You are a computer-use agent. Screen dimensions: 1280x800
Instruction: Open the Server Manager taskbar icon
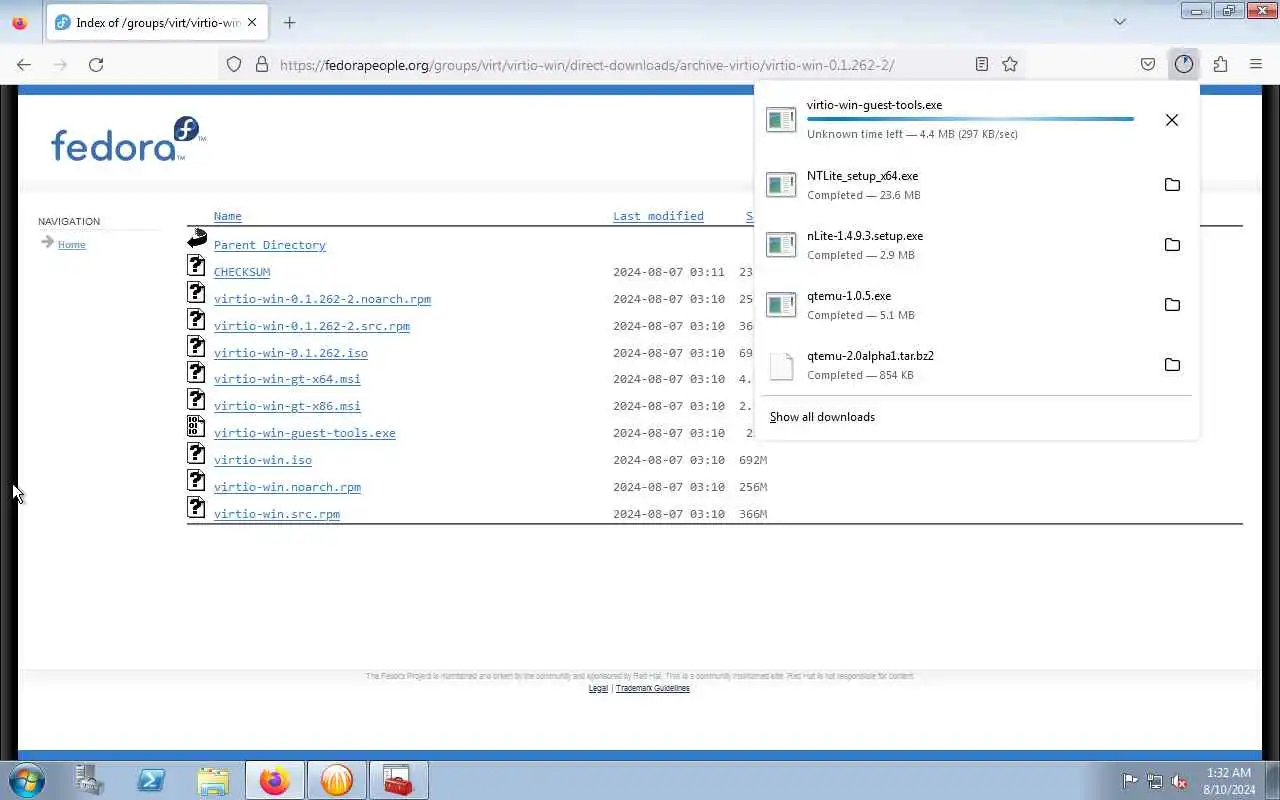click(x=89, y=780)
